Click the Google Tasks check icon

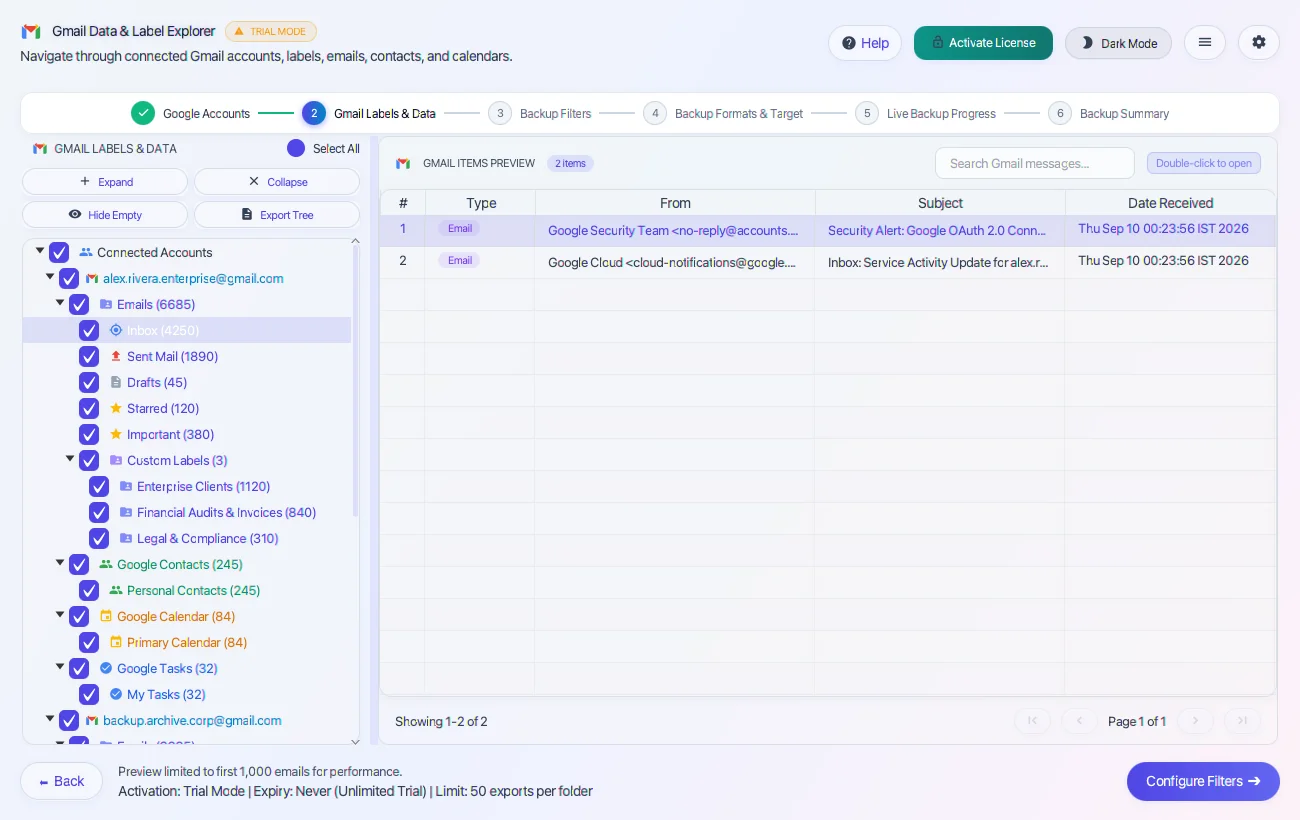coord(105,668)
